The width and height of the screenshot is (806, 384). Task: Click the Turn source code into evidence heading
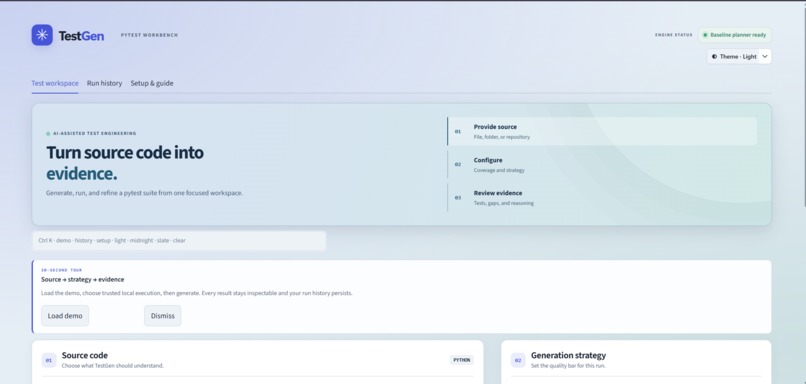tap(125, 163)
